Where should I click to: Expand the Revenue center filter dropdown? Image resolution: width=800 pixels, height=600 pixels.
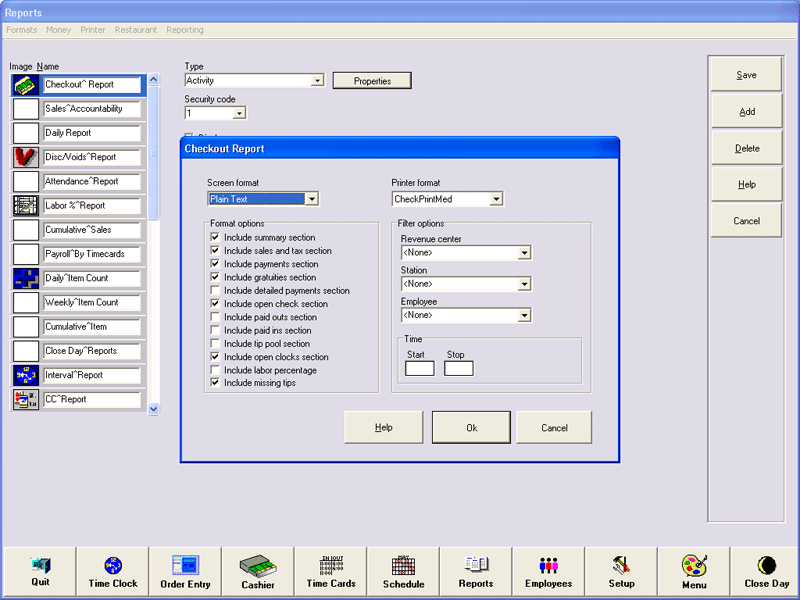(525, 253)
